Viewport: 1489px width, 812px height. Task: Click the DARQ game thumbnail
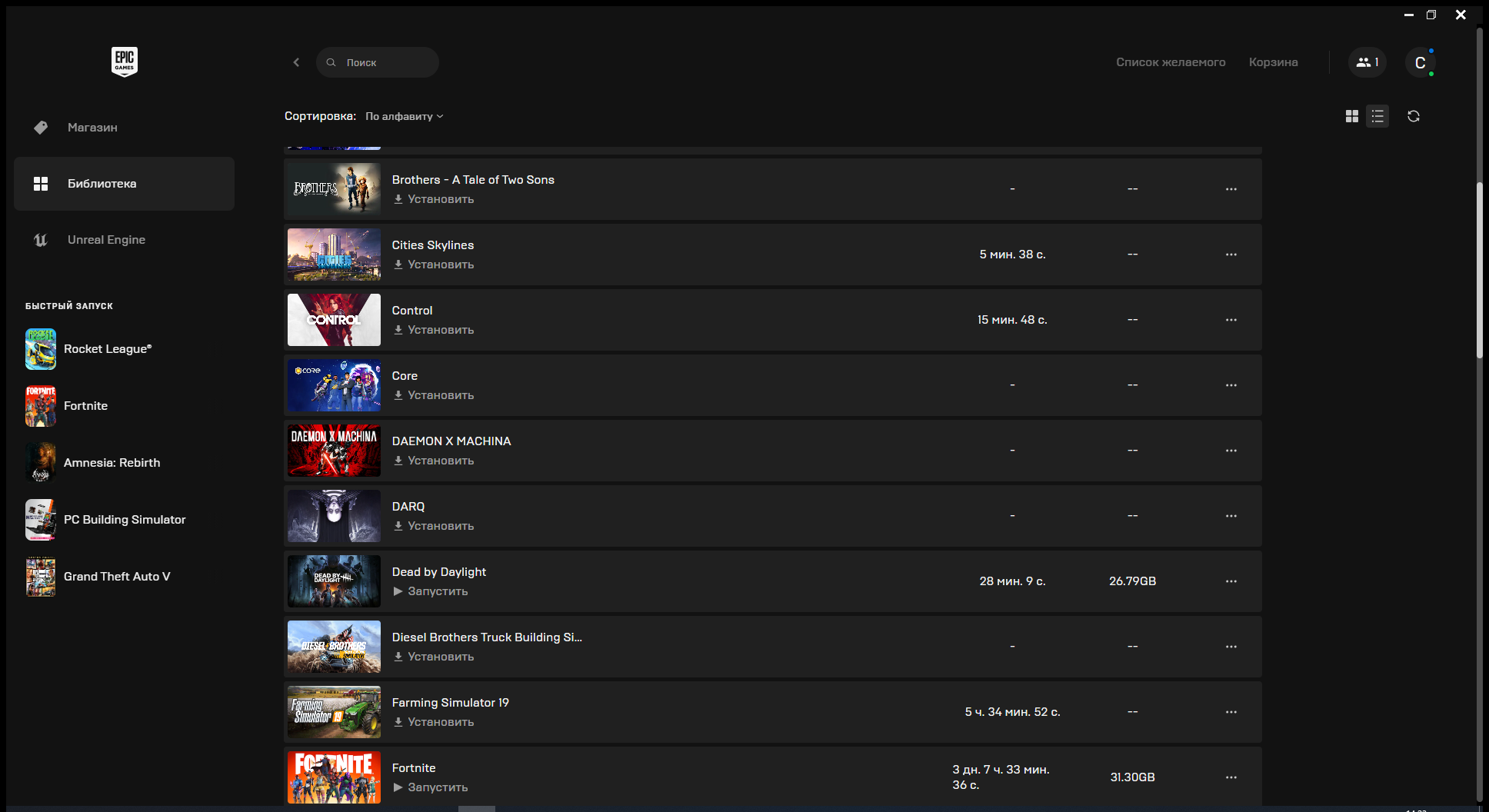tap(334, 516)
